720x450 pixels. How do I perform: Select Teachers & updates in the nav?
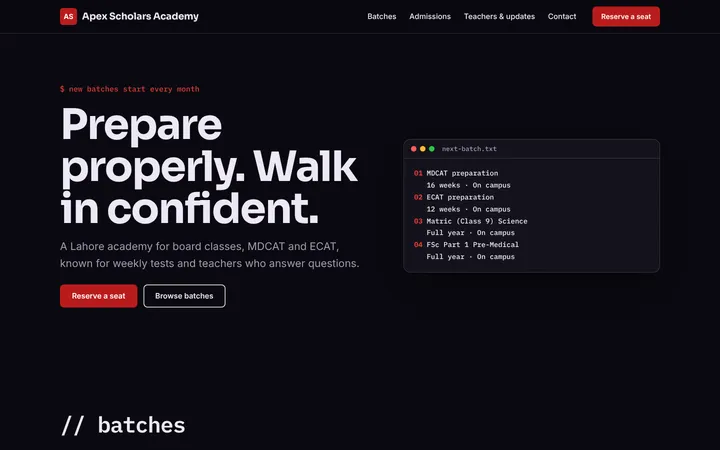pos(499,17)
